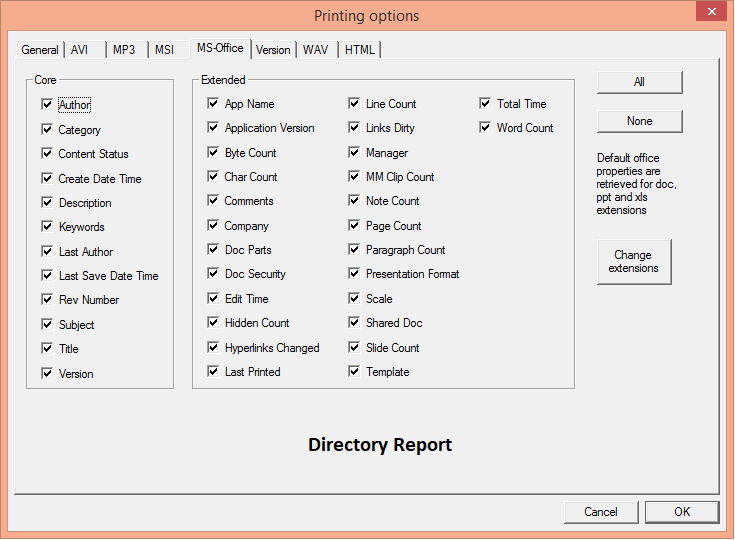Uncheck Hidden Count option

click(x=213, y=322)
